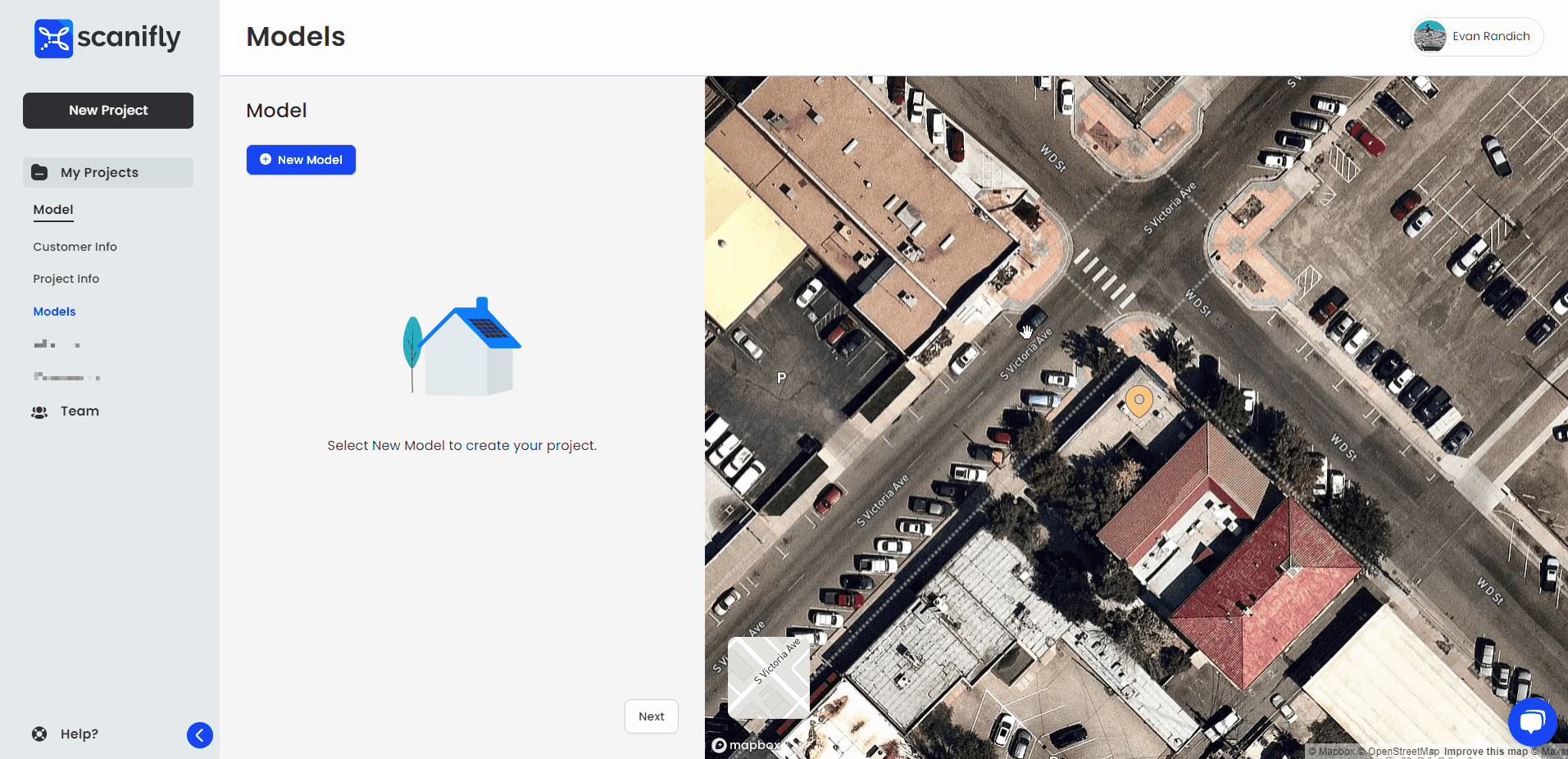Click the Next button

652,716
